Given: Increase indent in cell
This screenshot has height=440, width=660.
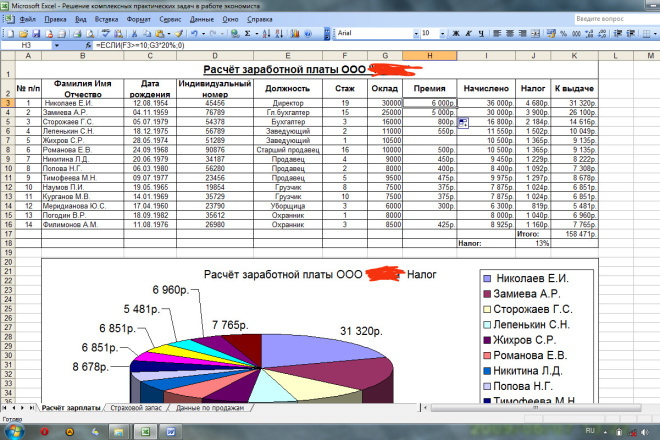Looking at the screenshot, I should point(631,33).
